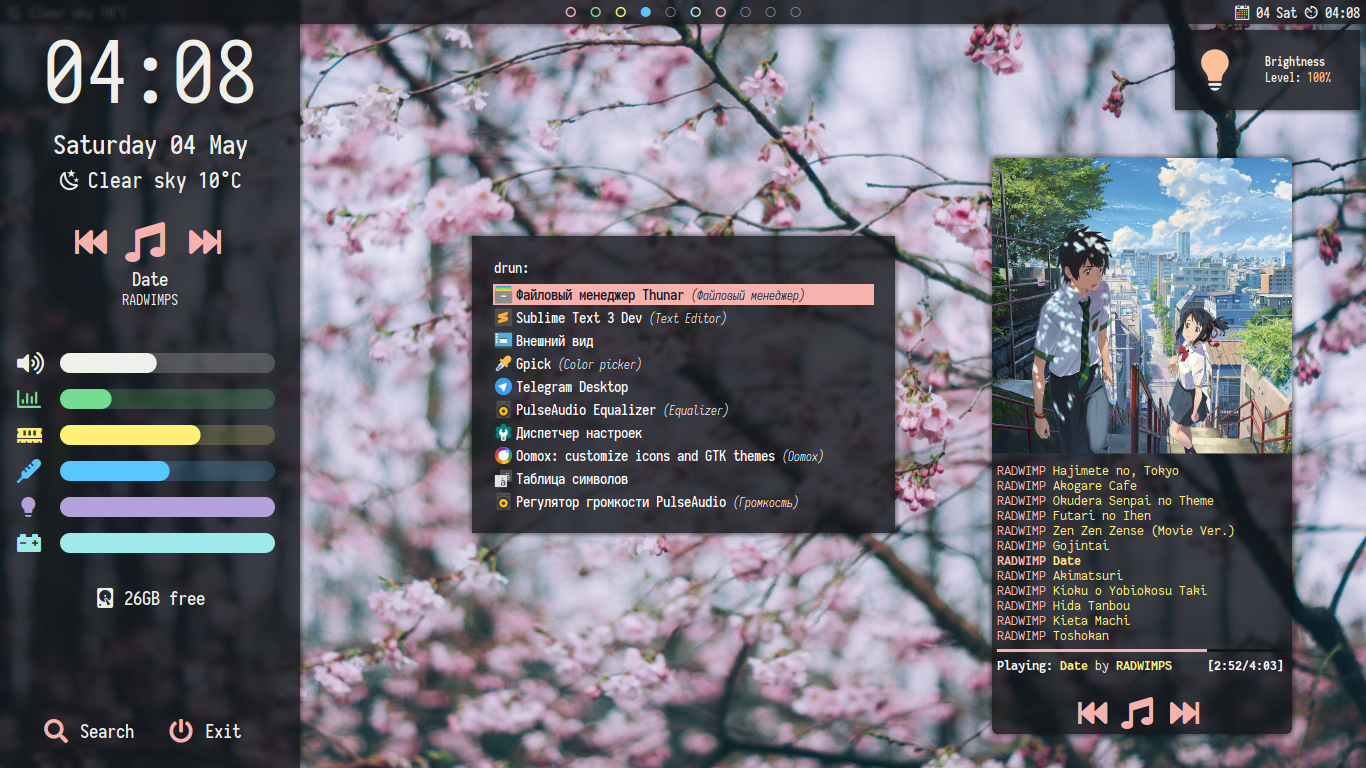Adjust the purple brightness slider
The image size is (1366, 768).
tap(167, 507)
